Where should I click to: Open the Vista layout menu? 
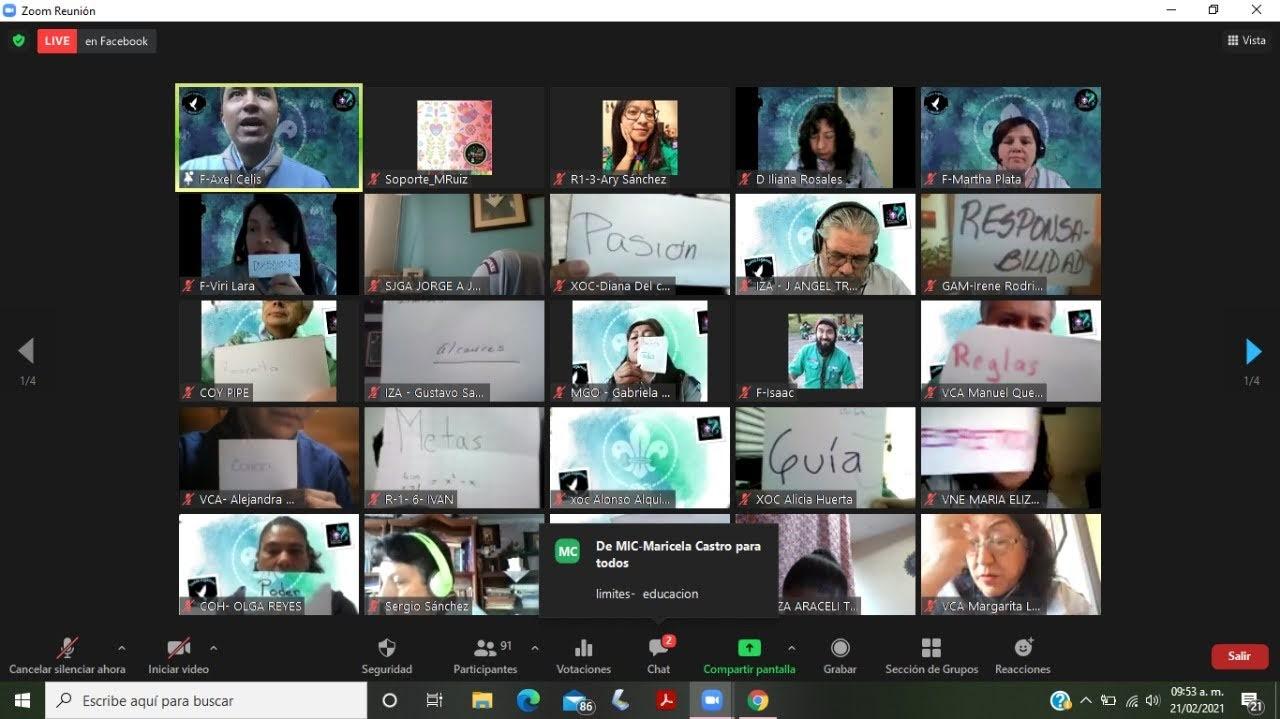tap(1246, 41)
